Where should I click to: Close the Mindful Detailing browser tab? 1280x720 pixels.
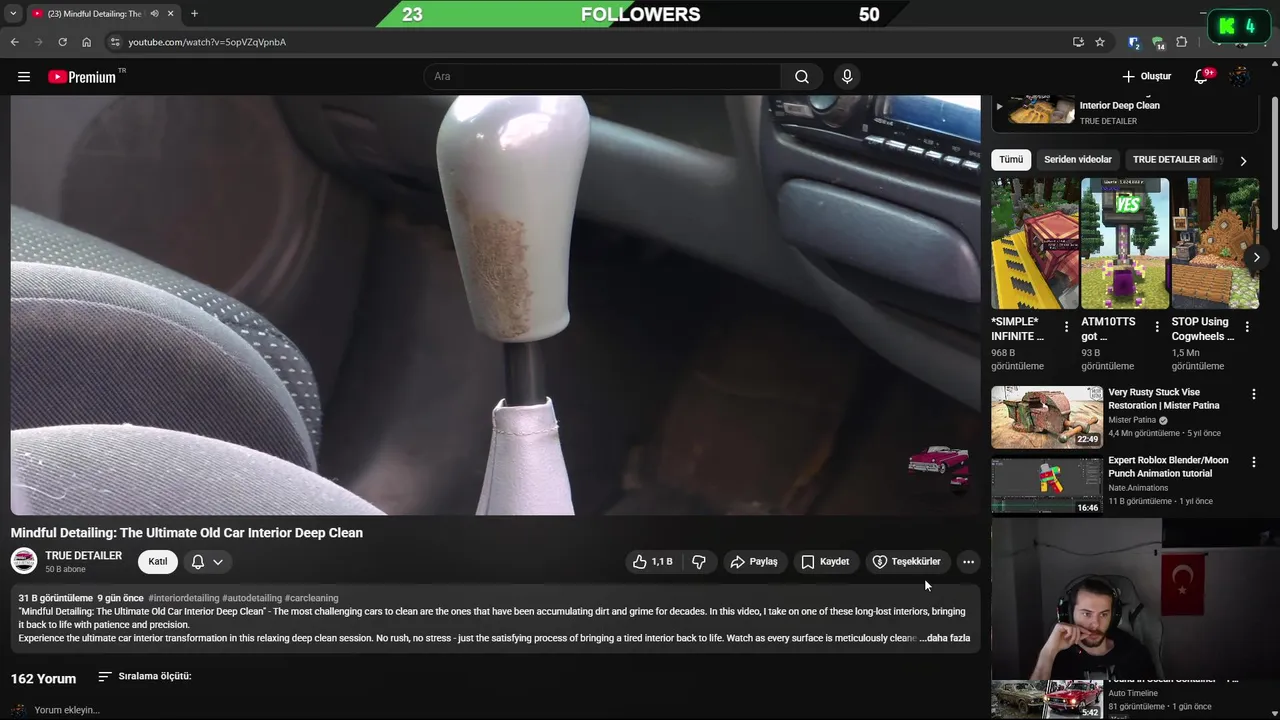170,14
